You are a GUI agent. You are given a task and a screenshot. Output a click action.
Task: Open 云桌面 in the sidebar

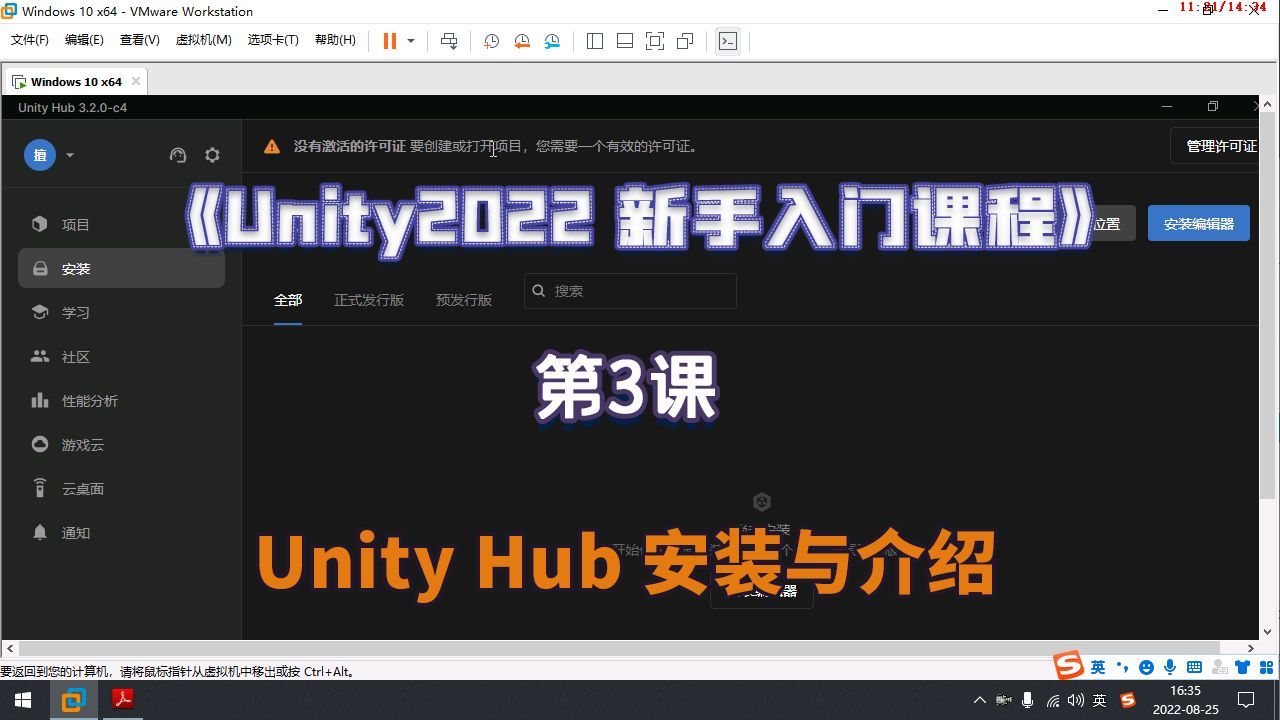click(x=121, y=488)
